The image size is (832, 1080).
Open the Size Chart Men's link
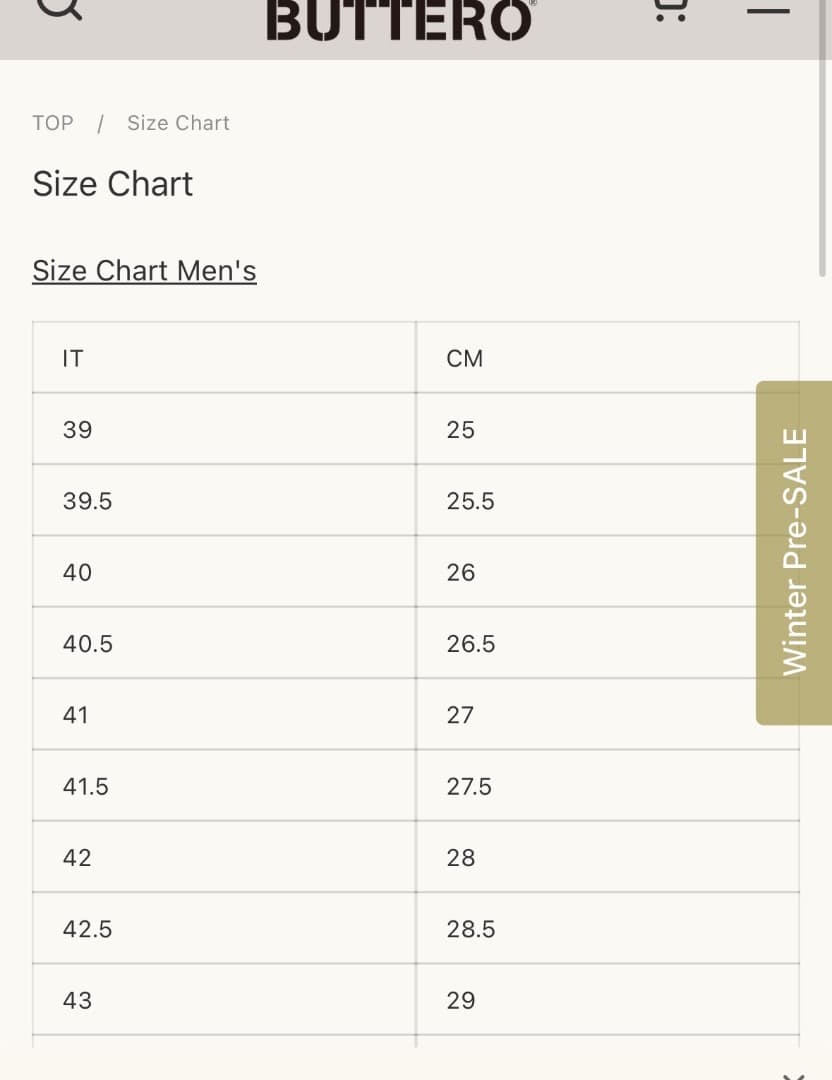(x=144, y=271)
